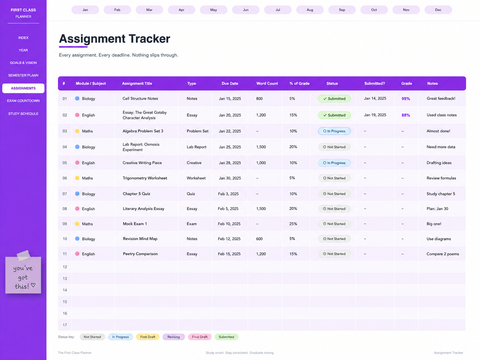Click In Progress status for Creative Writing Piece
Viewport: 480px width, 360px height.
point(334,163)
